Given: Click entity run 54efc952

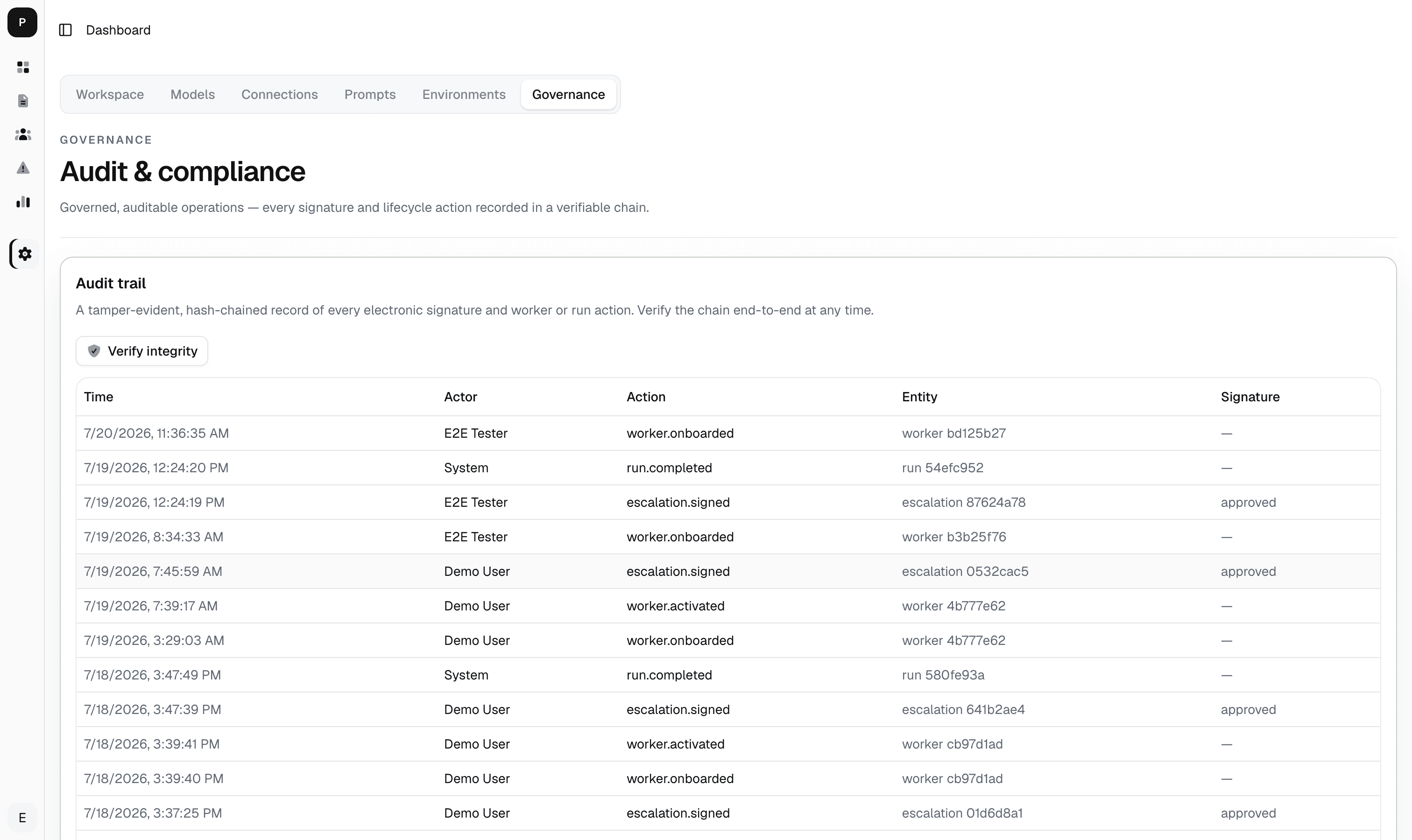Looking at the screenshot, I should click(942, 468).
